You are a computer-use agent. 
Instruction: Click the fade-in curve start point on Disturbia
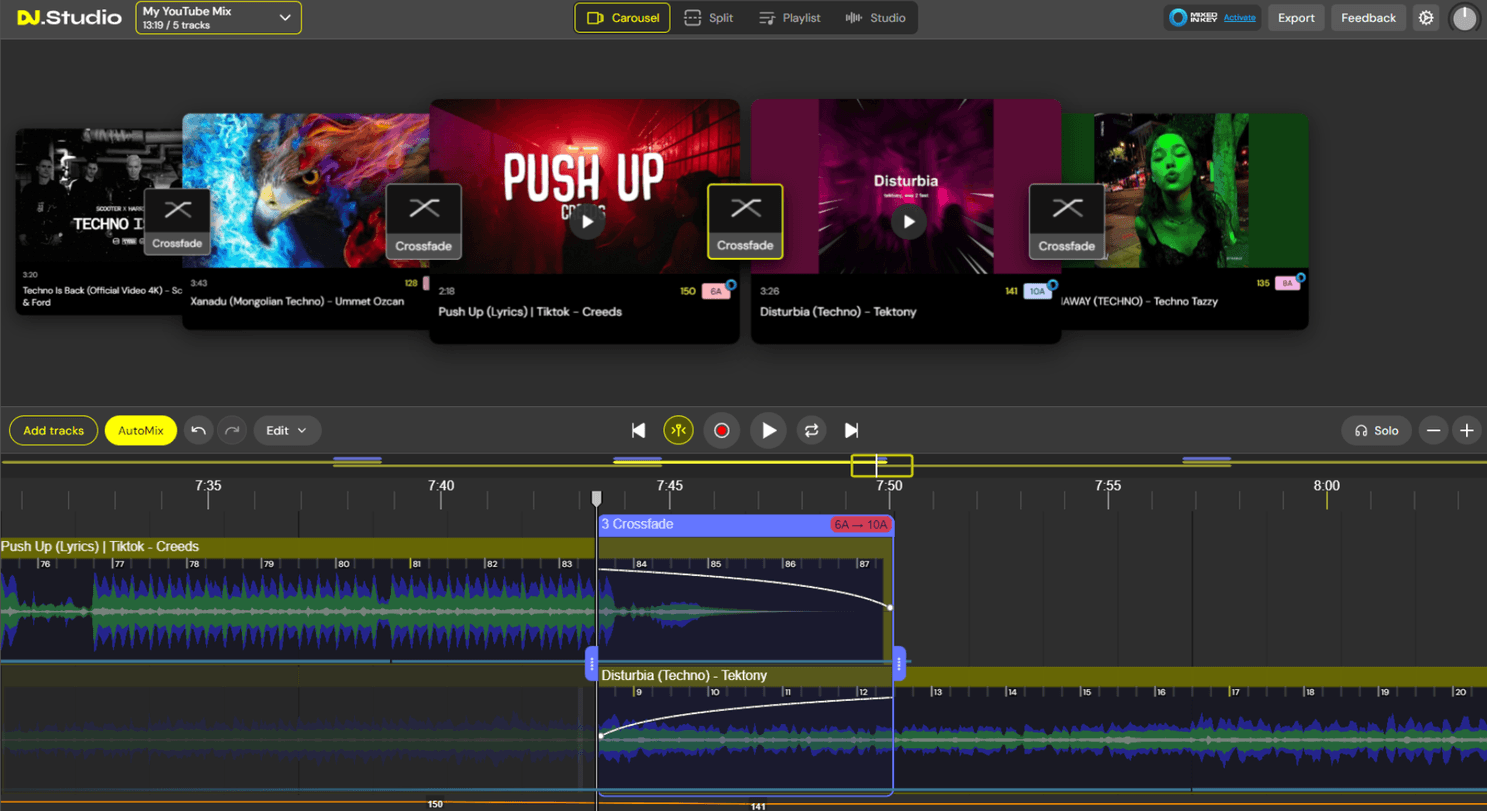(601, 736)
